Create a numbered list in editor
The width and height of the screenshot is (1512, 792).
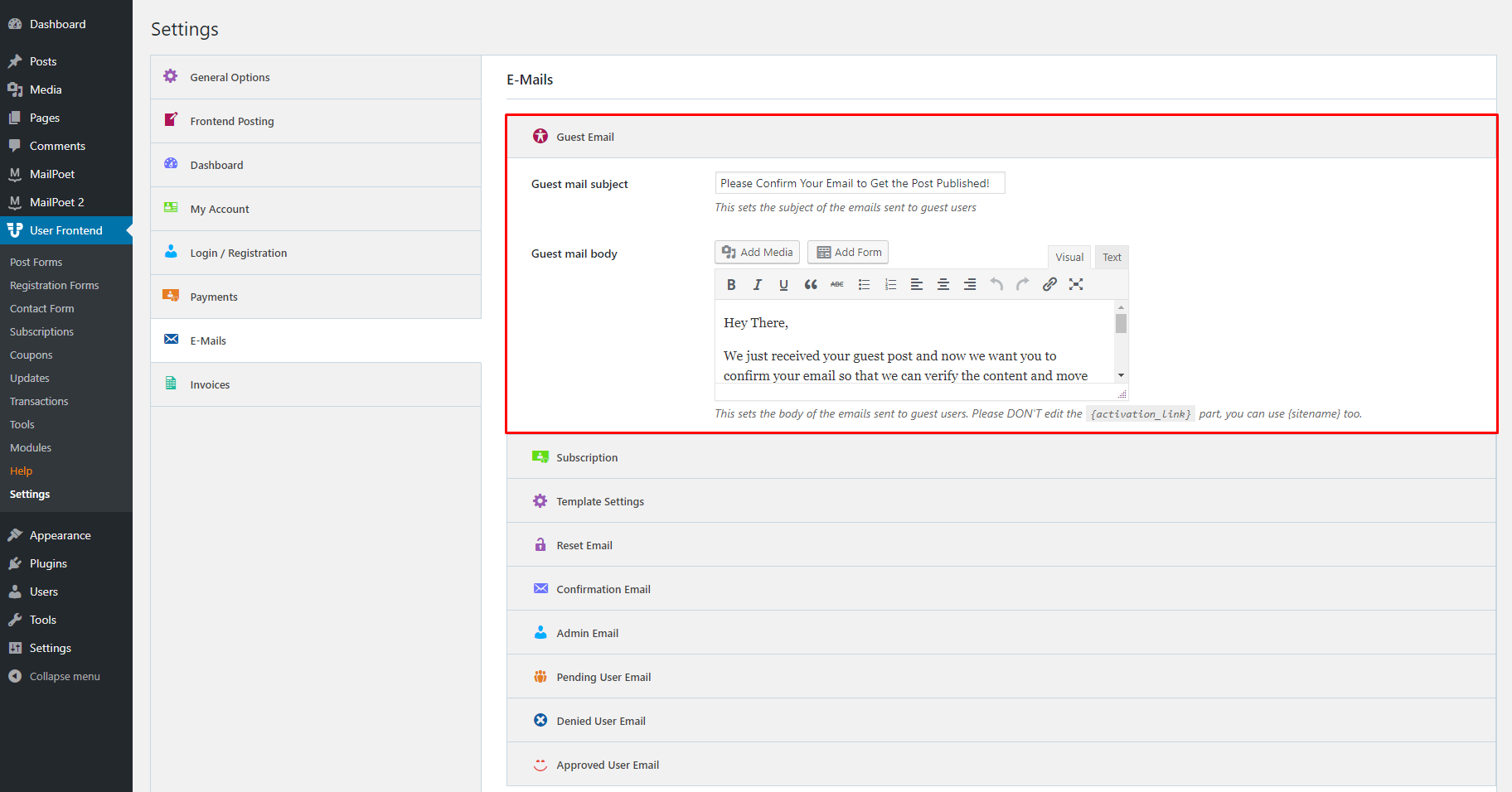pos(890,284)
